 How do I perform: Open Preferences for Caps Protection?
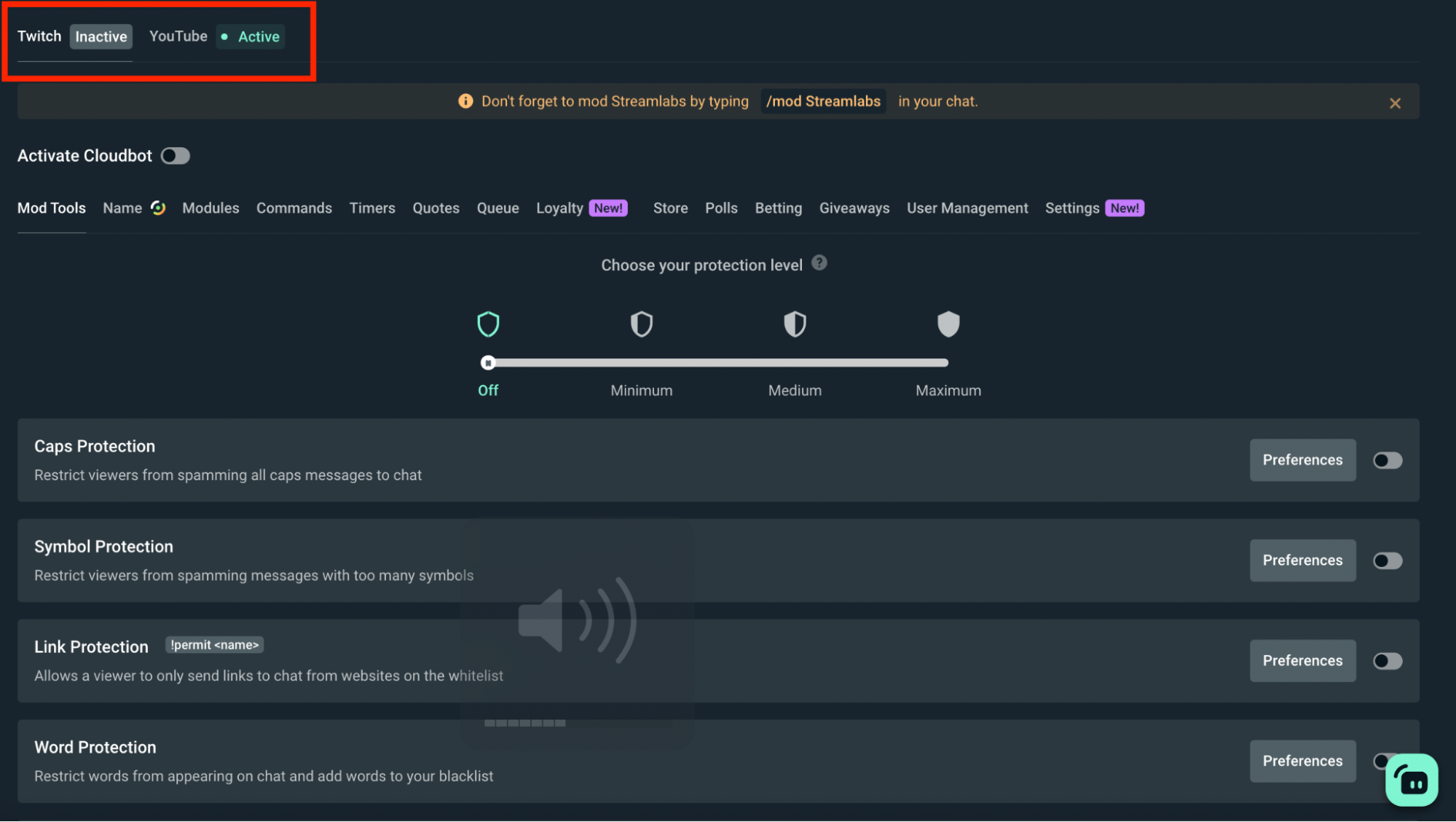click(1302, 460)
